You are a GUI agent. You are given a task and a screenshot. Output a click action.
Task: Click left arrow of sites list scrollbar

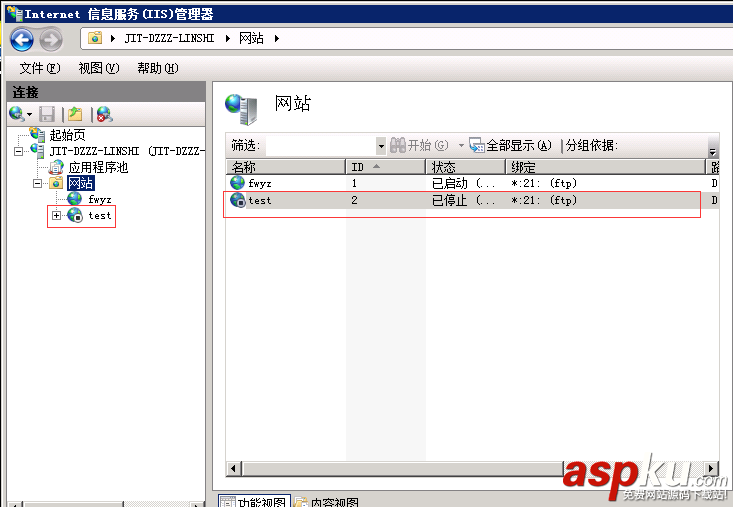[234, 468]
